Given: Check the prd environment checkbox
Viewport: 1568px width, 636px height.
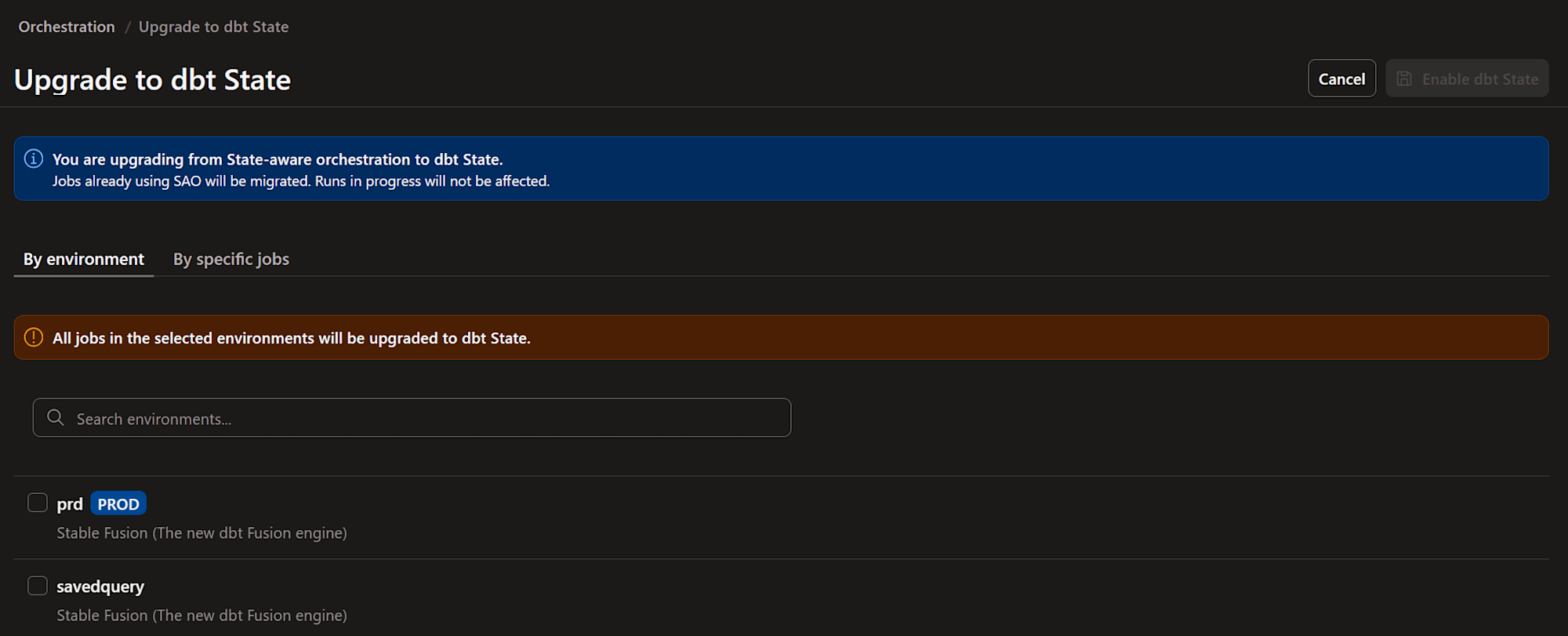Looking at the screenshot, I should pyautogui.click(x=38, y=503).
